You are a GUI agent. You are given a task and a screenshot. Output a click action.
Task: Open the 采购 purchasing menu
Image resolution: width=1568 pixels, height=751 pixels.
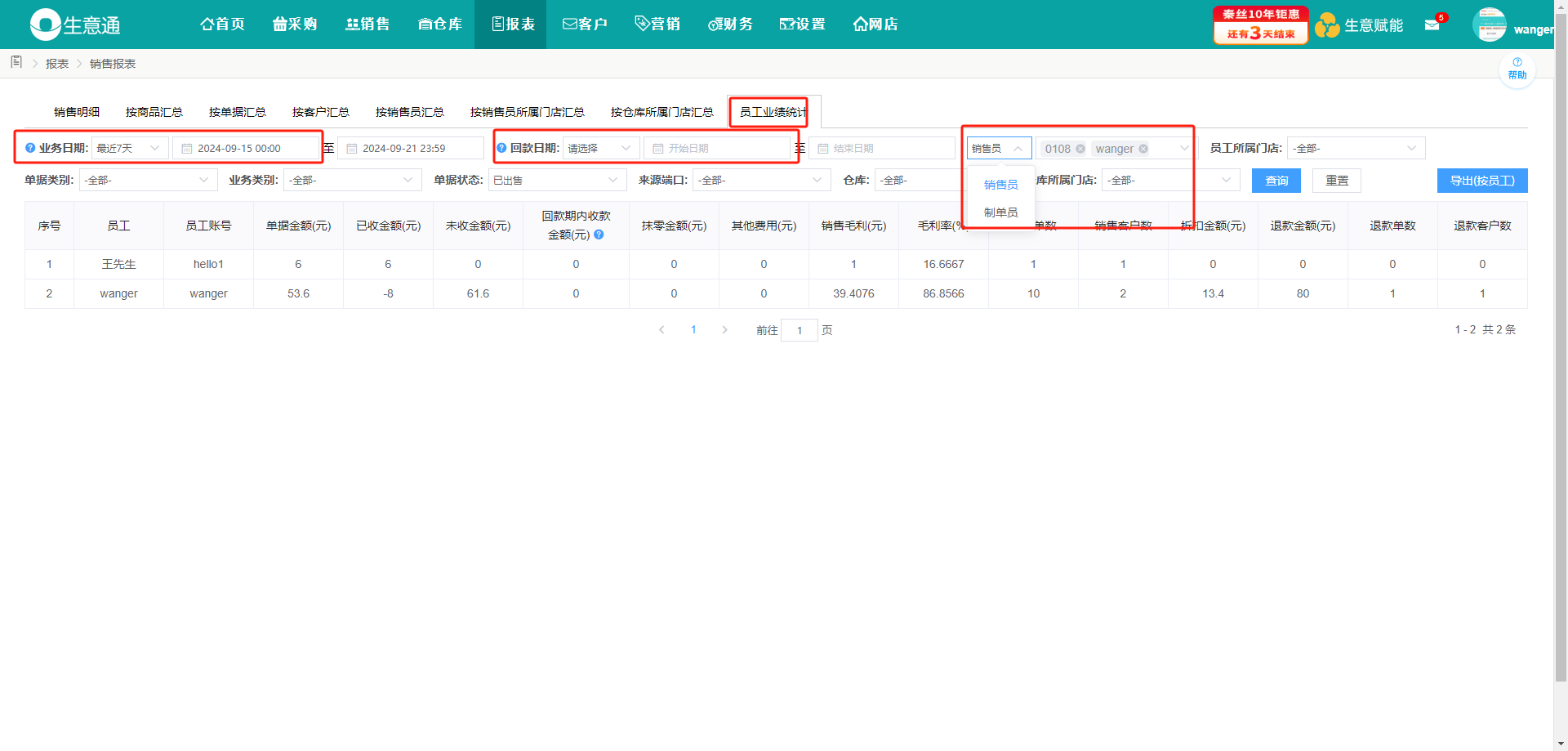tap(295, 25)
